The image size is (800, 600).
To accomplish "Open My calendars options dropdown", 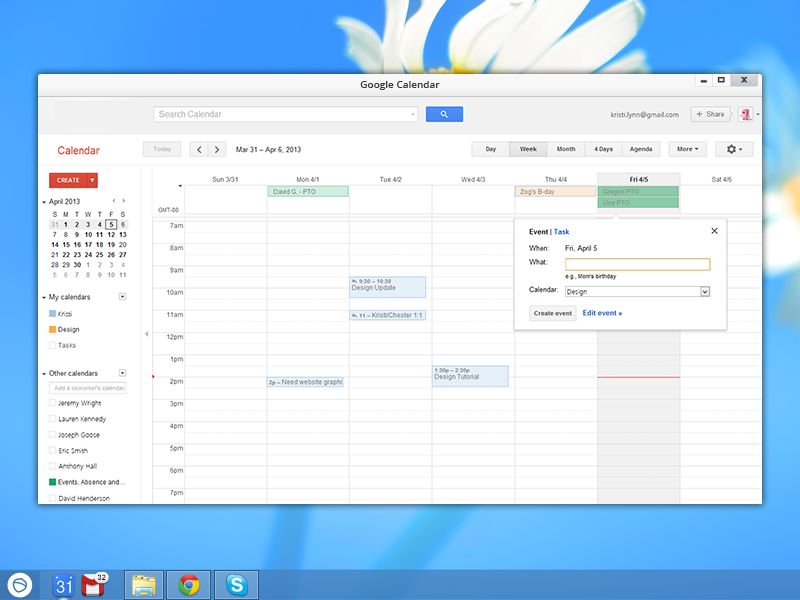I will pos(122,296).
